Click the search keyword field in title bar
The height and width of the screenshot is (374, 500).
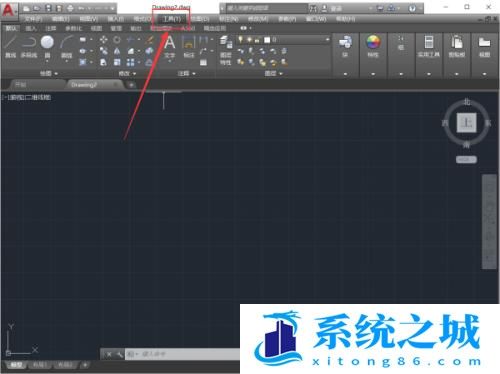point(267,8)
